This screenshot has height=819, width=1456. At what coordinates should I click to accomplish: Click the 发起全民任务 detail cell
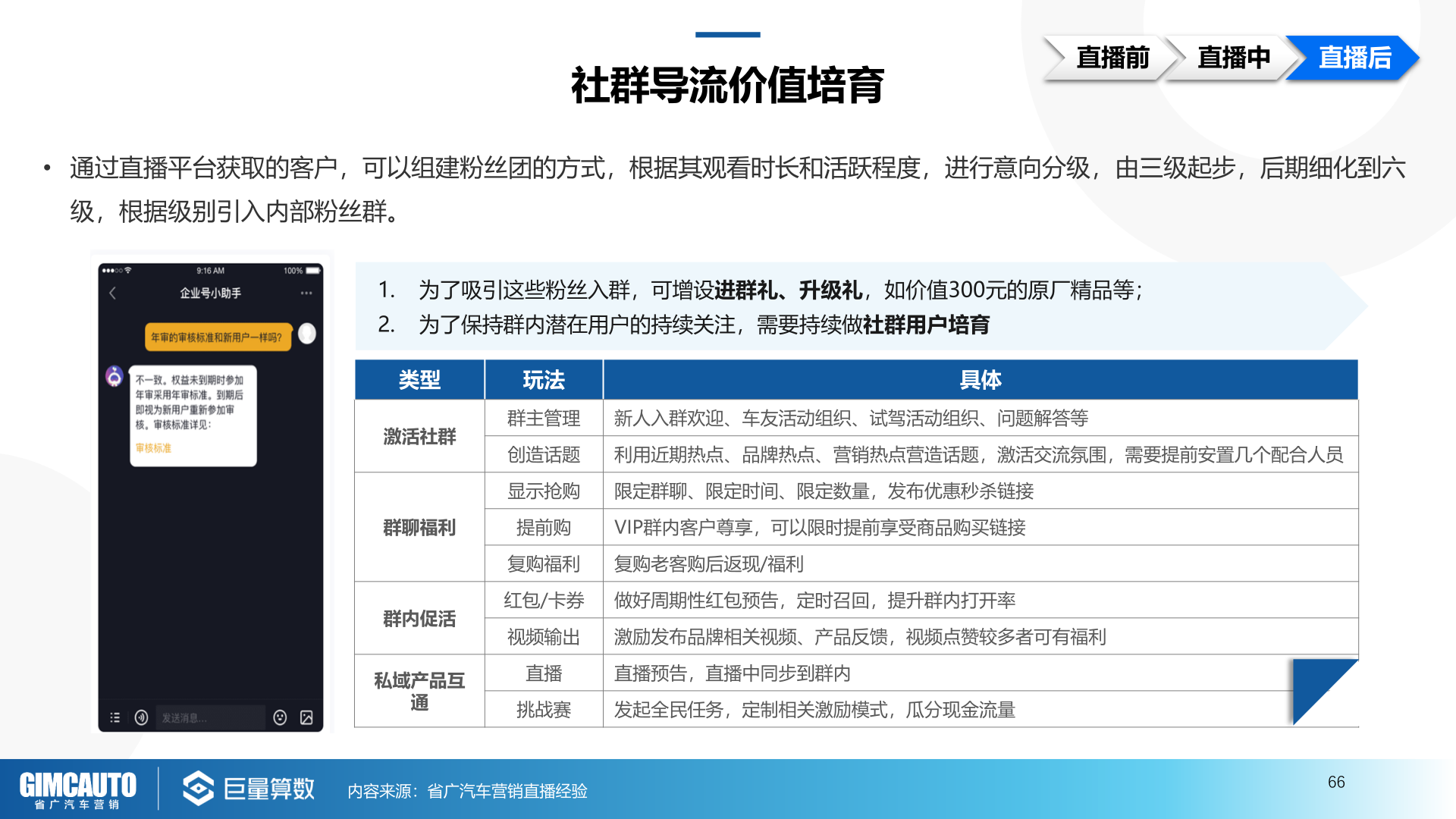(981, 709)
